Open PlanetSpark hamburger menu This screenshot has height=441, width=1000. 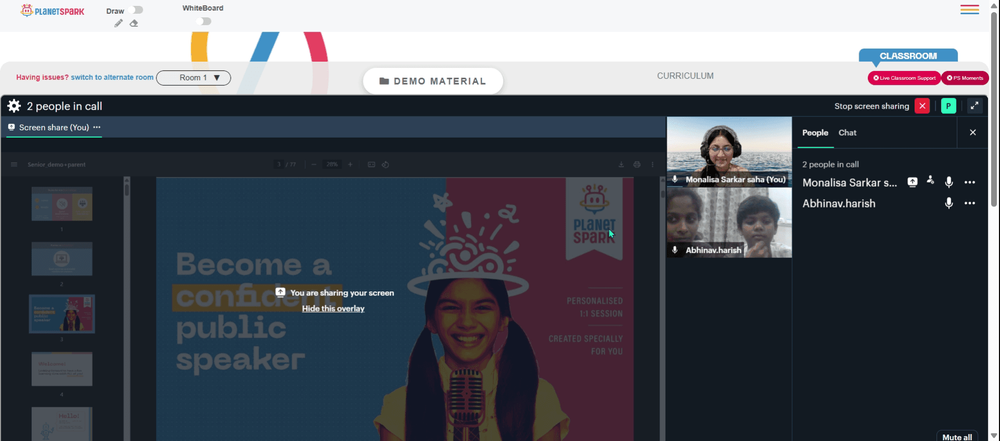[969, 10]
